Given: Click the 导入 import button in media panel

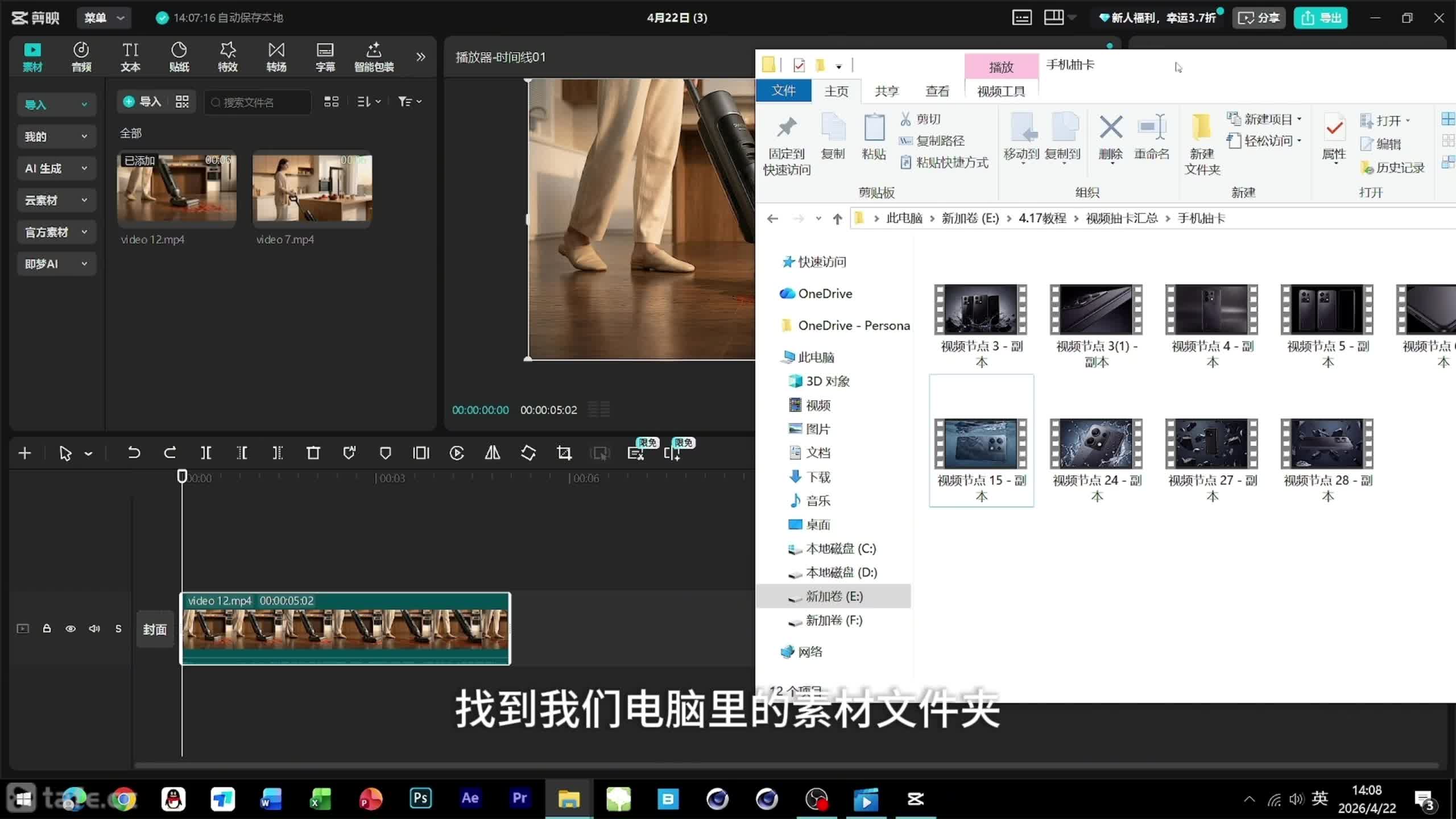Looking at the screenshot, I should pos(142,102).
